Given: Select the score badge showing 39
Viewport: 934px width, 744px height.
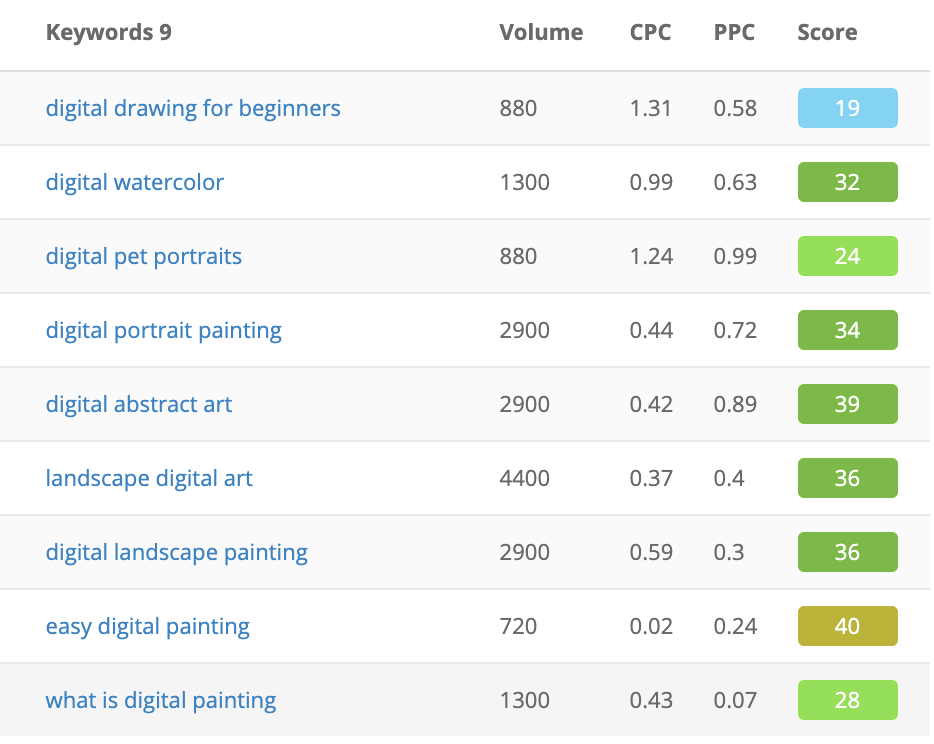Looking at the screenshot, I should click(847, 404).
